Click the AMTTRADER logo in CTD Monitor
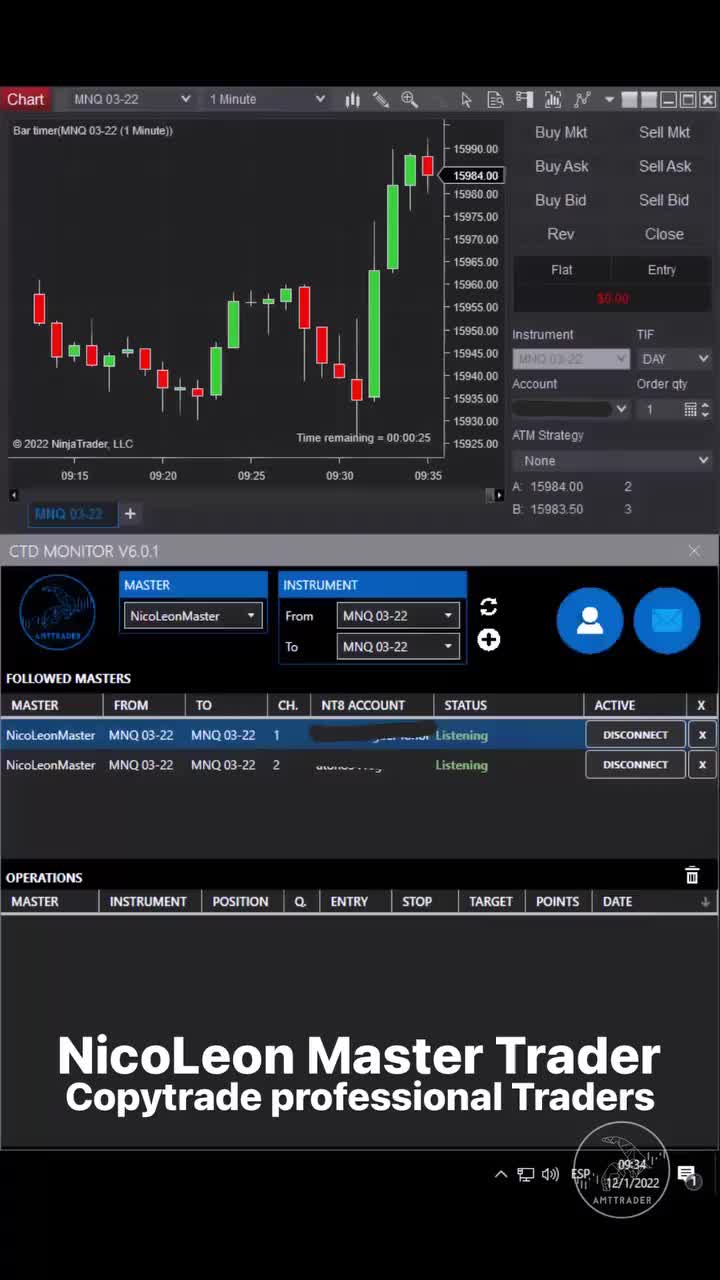This screenshot has height=1280, width=720. pos(57,613)
